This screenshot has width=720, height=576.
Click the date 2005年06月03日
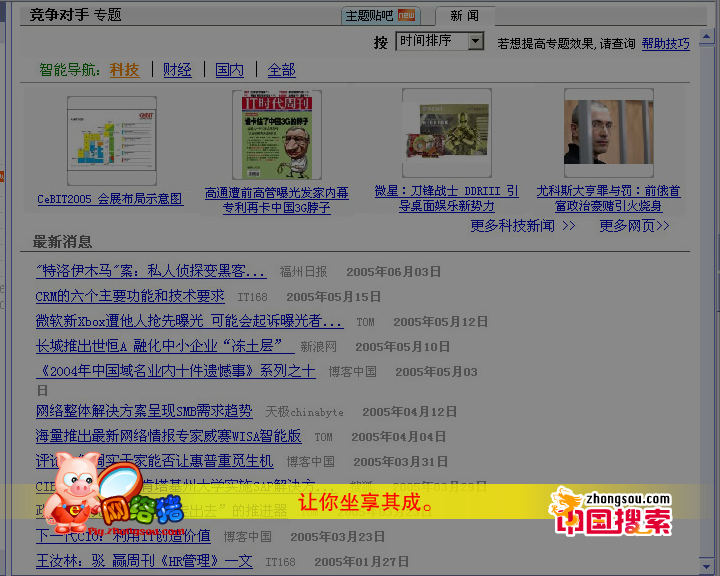tap(394, 272)
